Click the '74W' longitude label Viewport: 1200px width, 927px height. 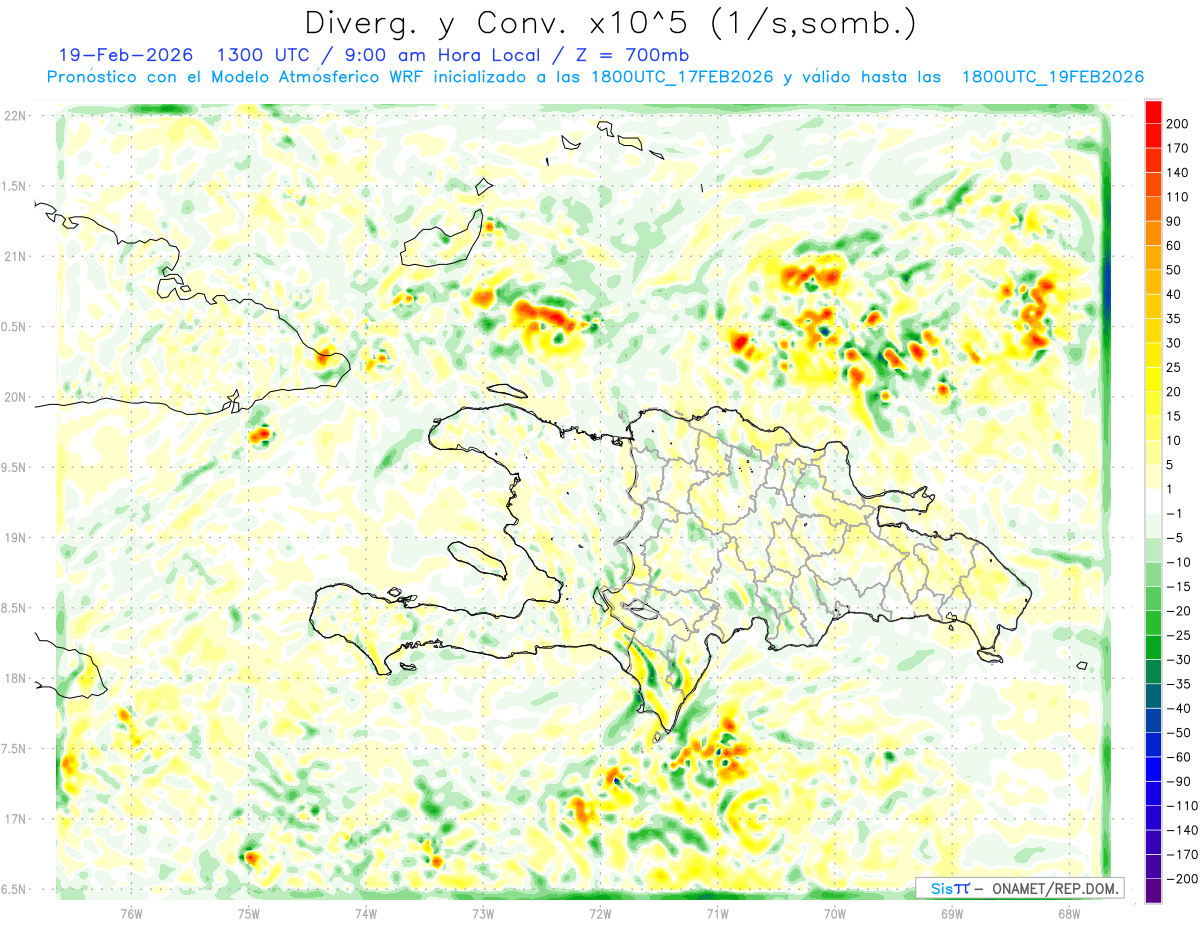coord(366,912)
